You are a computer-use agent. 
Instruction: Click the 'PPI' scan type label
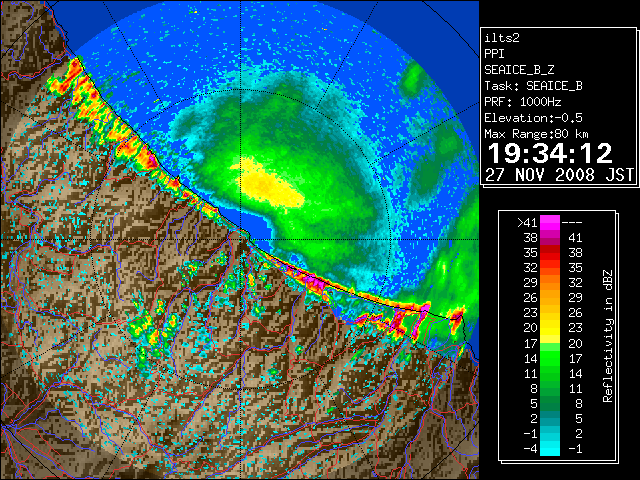click(x=494, y=54)
